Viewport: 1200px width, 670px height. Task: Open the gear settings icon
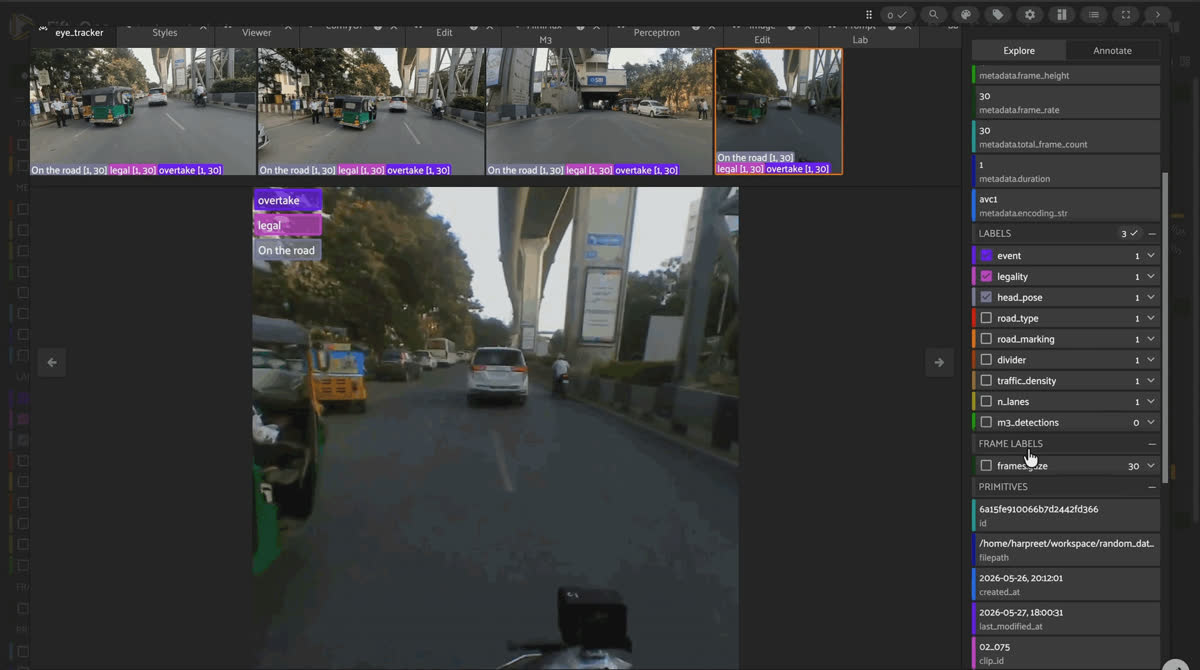pyautogui.click(x=1030, y=14)
